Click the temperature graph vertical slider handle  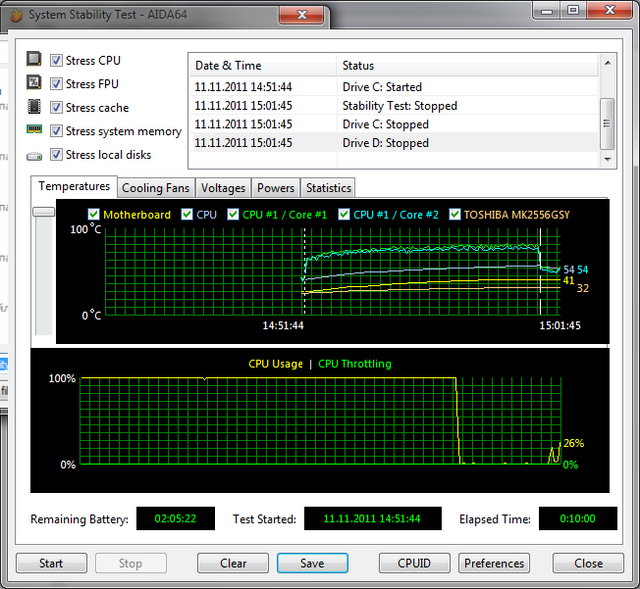click(x=44, y=211)
